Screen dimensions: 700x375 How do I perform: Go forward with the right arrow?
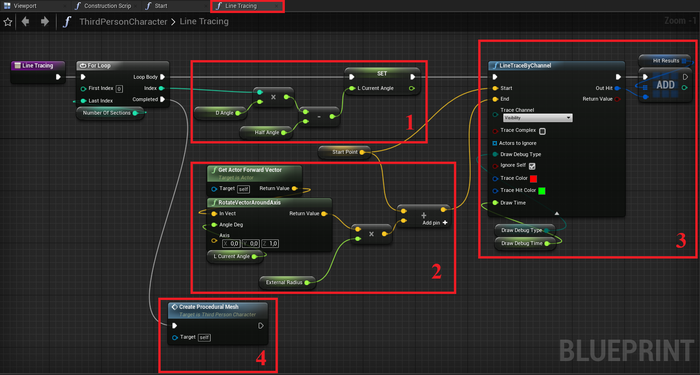[45, 21]
